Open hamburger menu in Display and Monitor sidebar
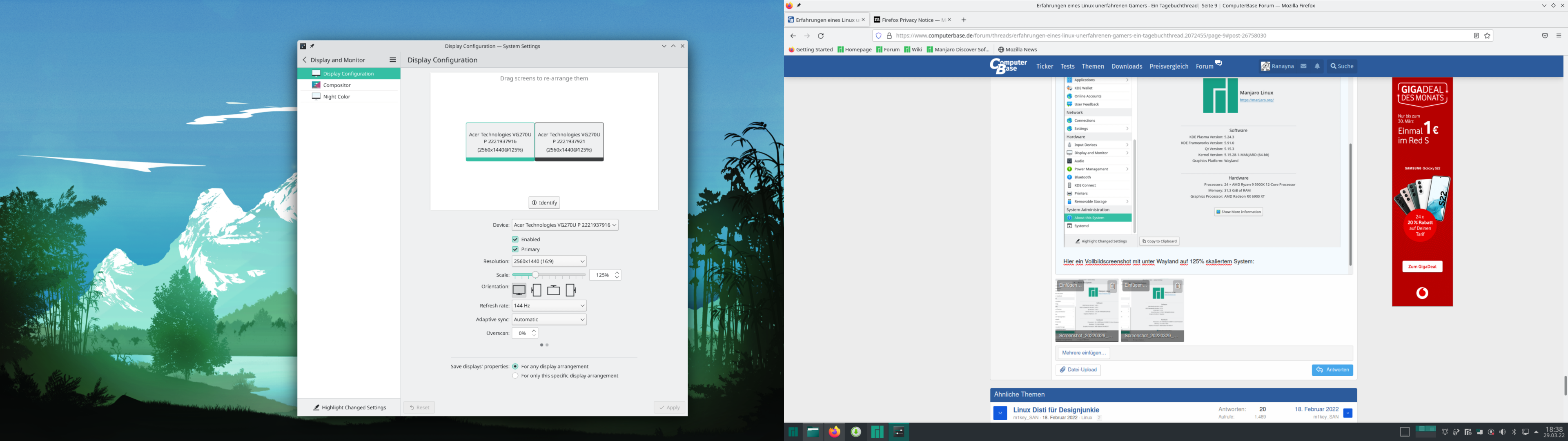This screenshot has height=441, width=1568. click(x=392, y=60)
